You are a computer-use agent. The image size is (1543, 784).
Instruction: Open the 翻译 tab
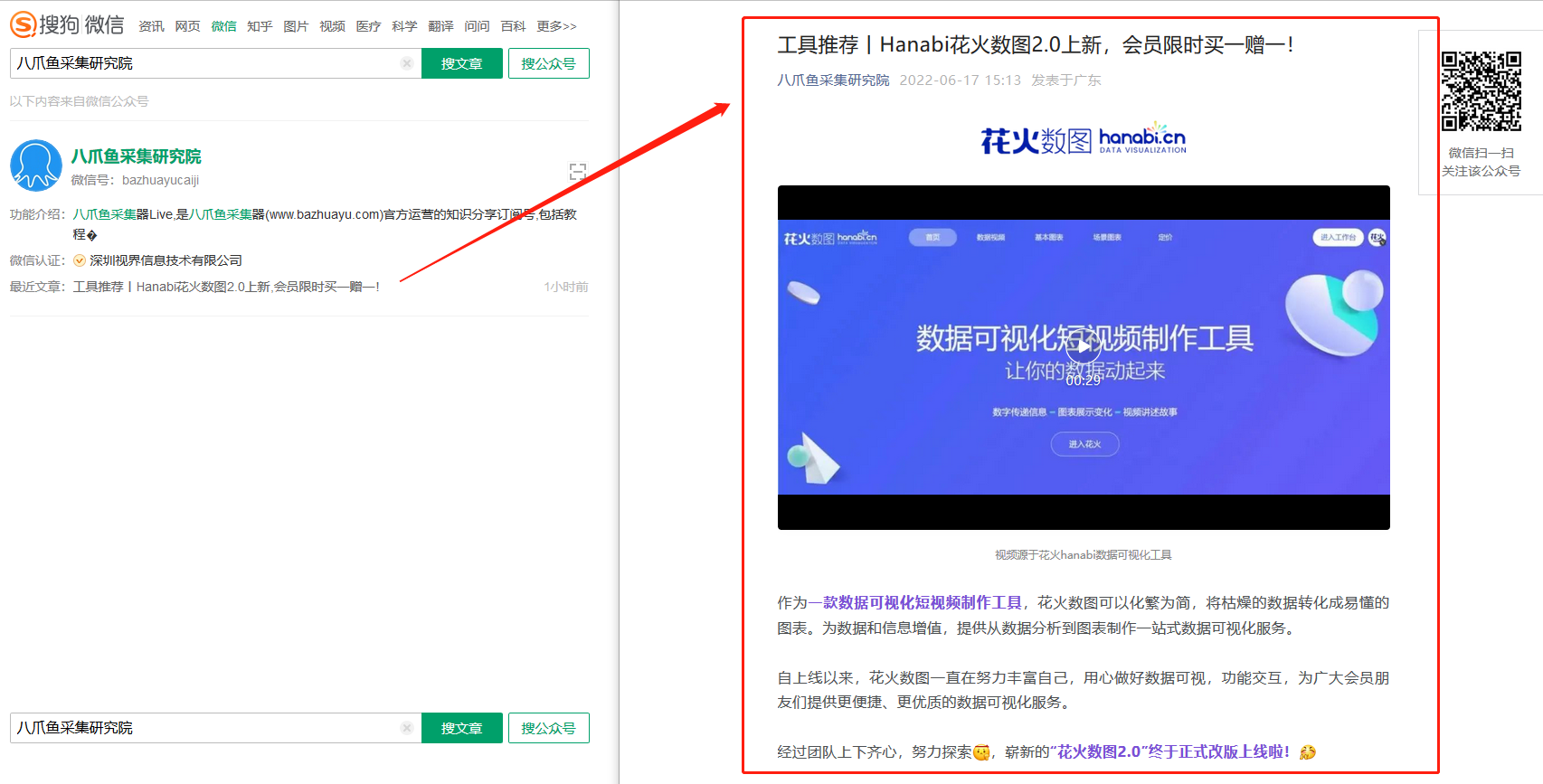tap(440, 26)
